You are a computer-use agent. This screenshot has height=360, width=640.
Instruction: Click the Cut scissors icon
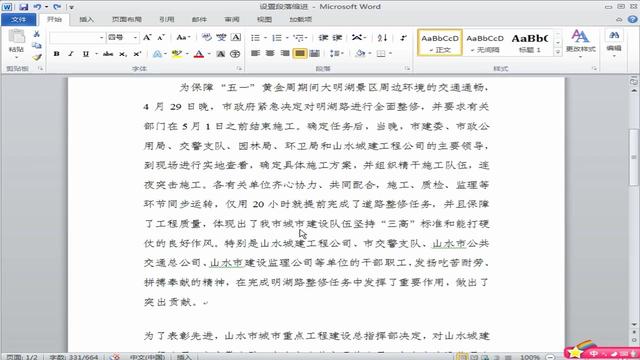37,34
